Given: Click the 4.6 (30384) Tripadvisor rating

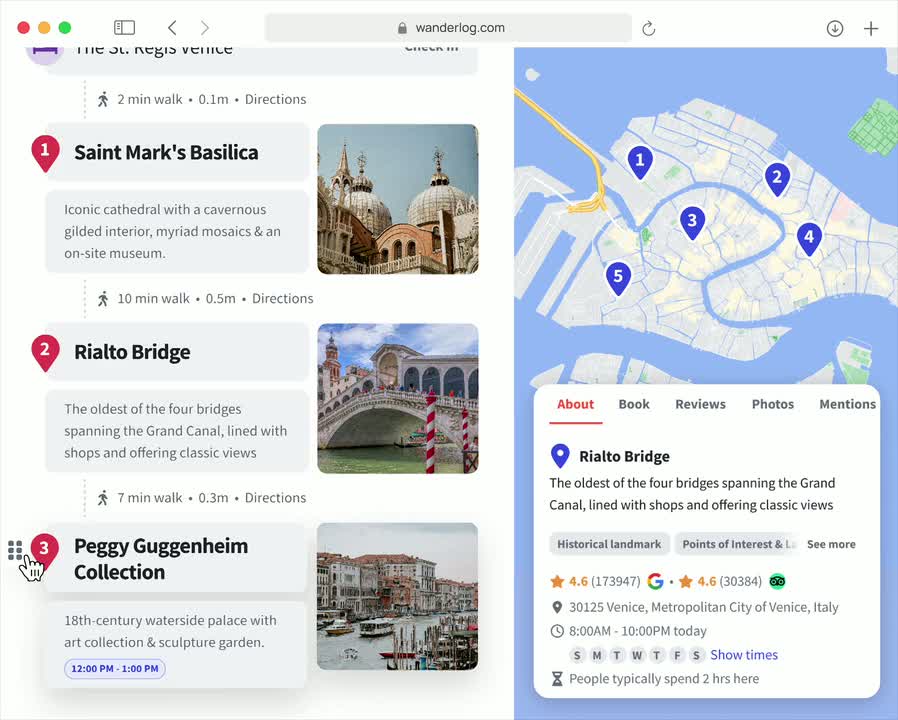Looking at the screenshot, I should pyautogui.click(x=720, y=581).
